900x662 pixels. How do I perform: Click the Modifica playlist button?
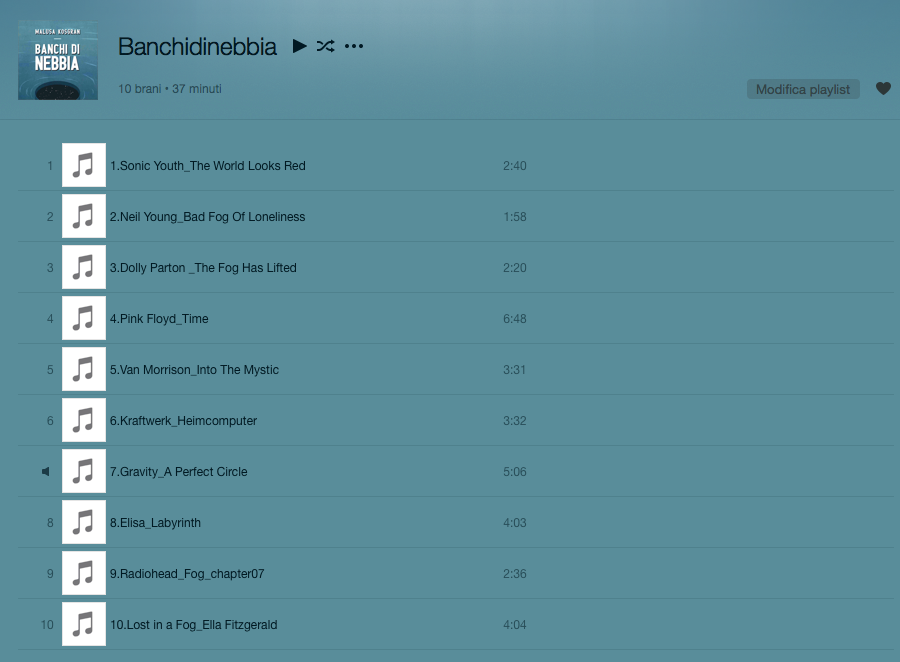[803, 89]
